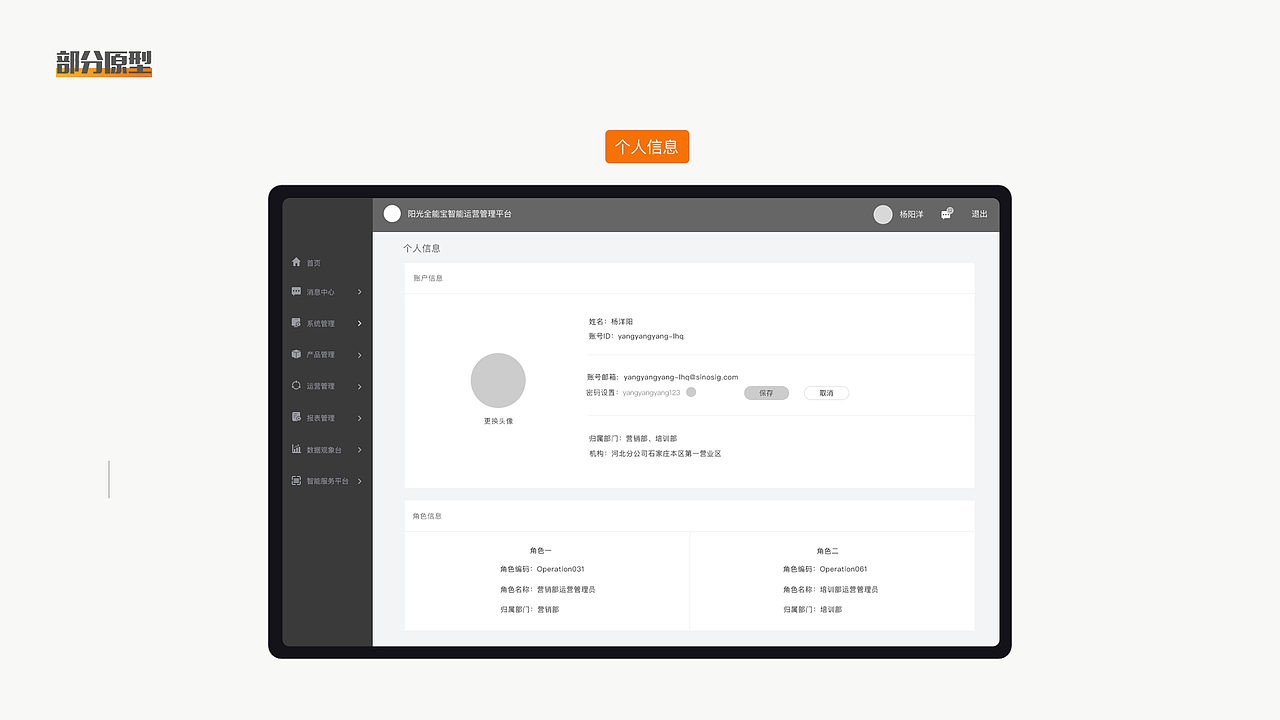Click the 姓名：杨洋阳 text
The image size is (1280, 720).
(611, 321)
